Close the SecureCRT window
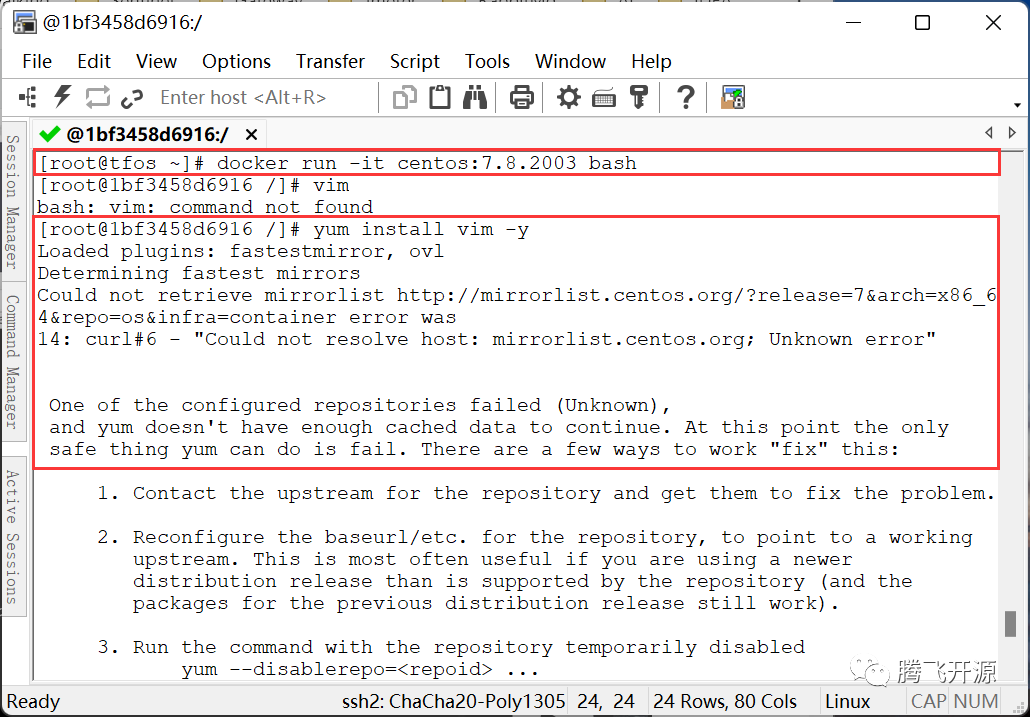Image resolution: width=1030 pixels, height=717 pixels. click(993, 22)
